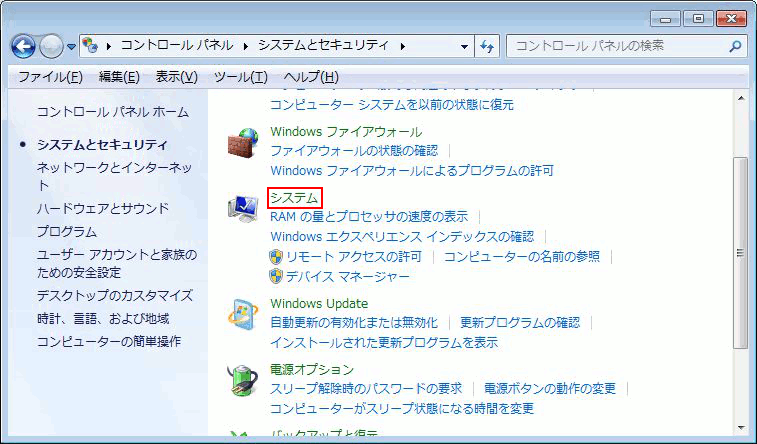Click the Back navigation arrow button
This screenshot has height=444, width=757.
23,46
